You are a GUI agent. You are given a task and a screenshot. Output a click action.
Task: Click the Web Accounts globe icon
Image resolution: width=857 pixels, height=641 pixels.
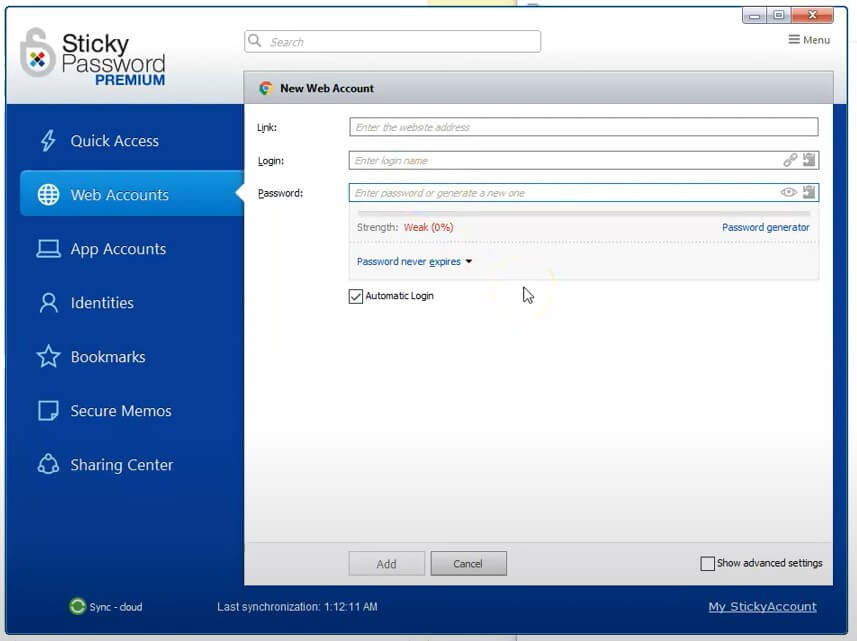click(48, 195)
